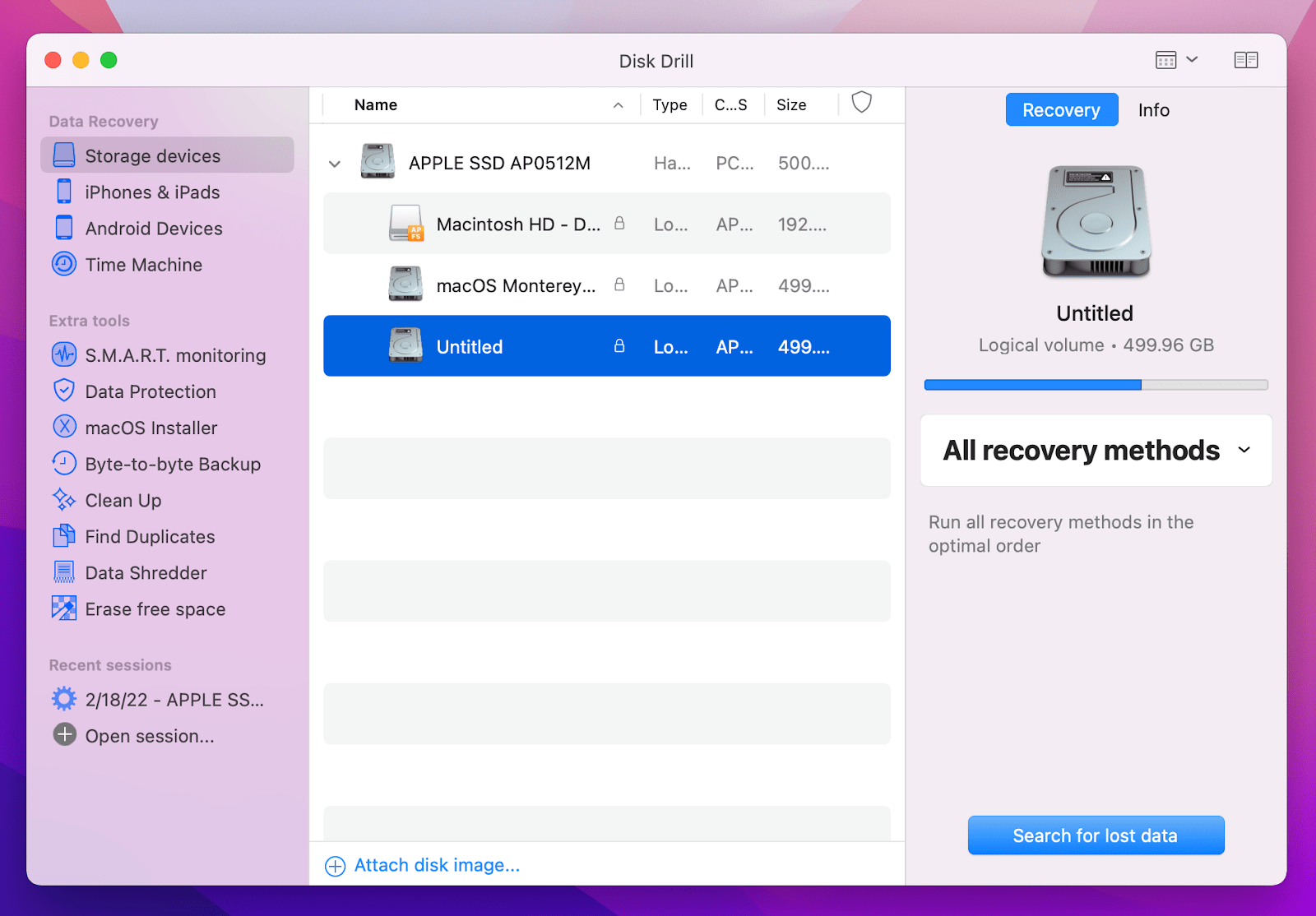Click lock icon on Macintosh HD - D... row
The height and width of the screenshot is (916, 1316).
point(619,223)
